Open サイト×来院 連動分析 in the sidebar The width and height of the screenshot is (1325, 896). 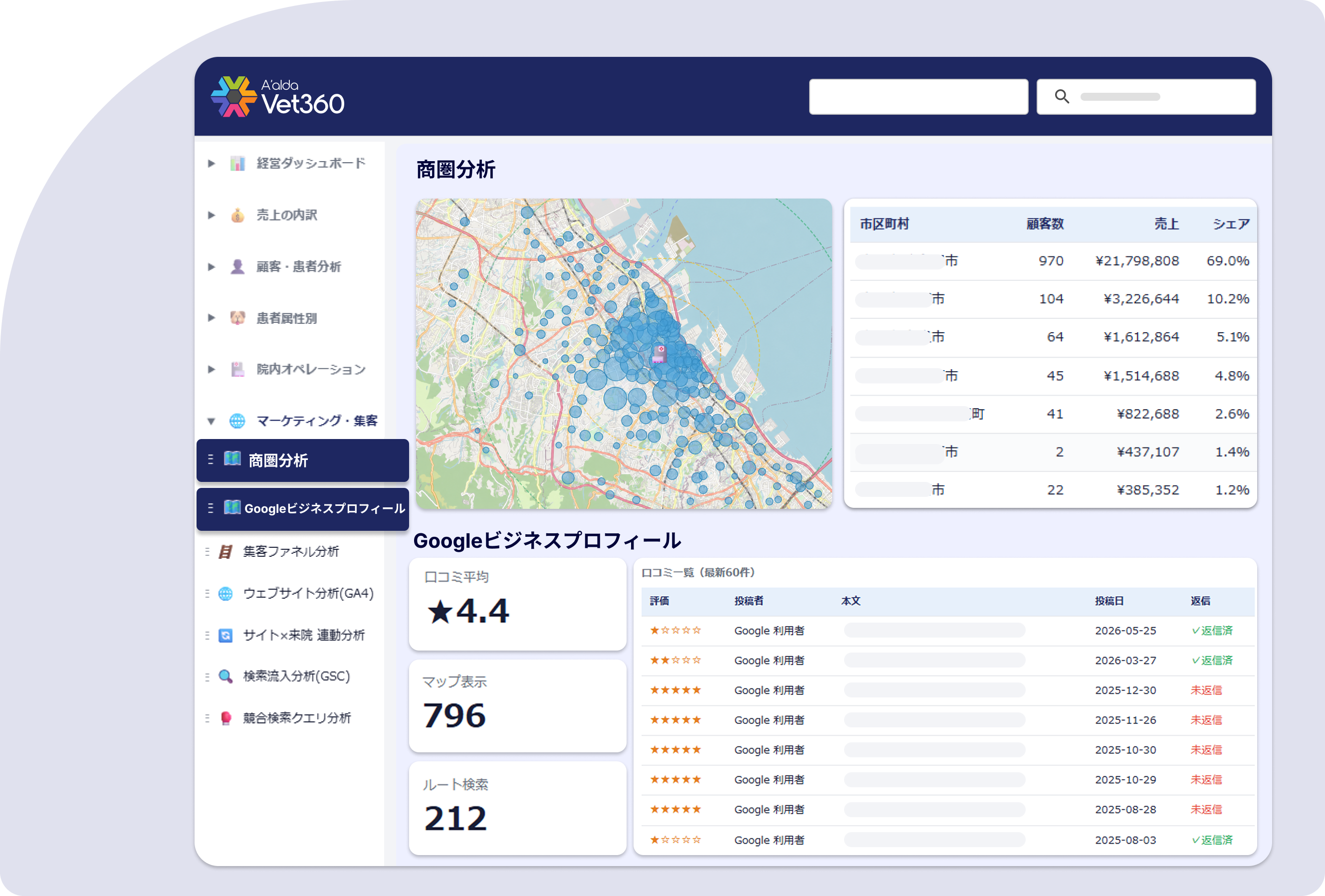[304, 635]
